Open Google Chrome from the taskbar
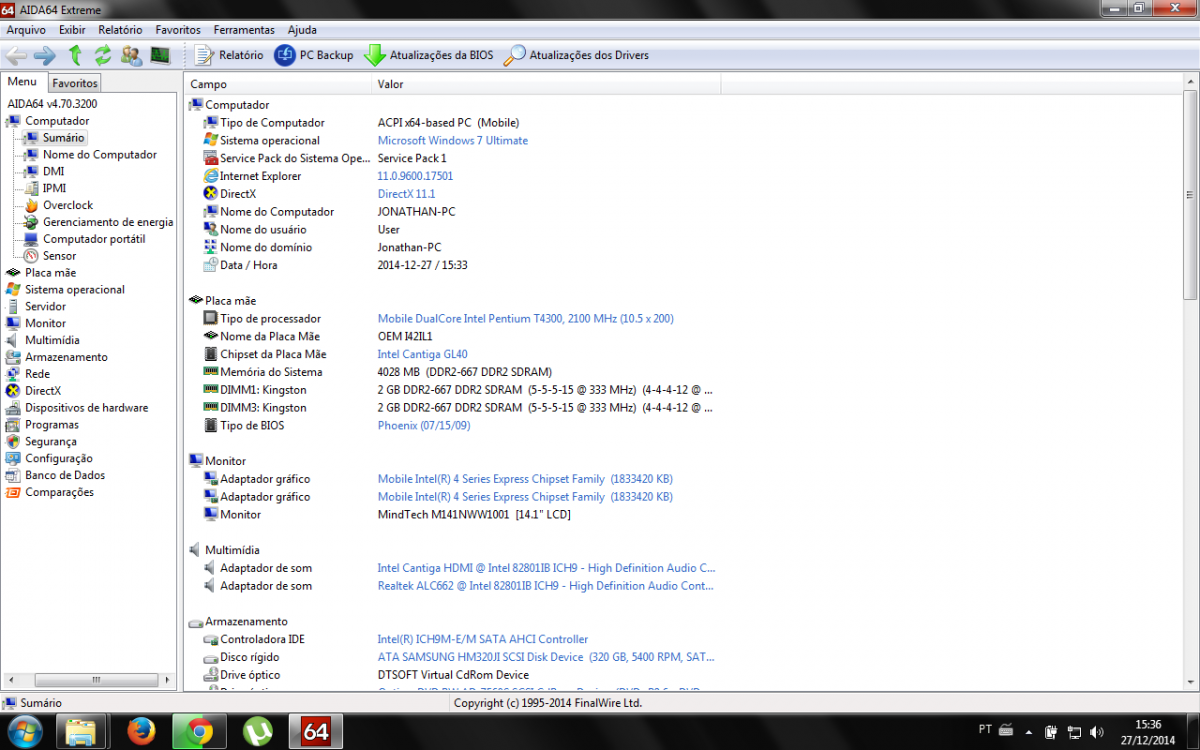Image resolution: width=1200 pixels, height=750 pixels. pyautogui.click(x=200, y=732)
